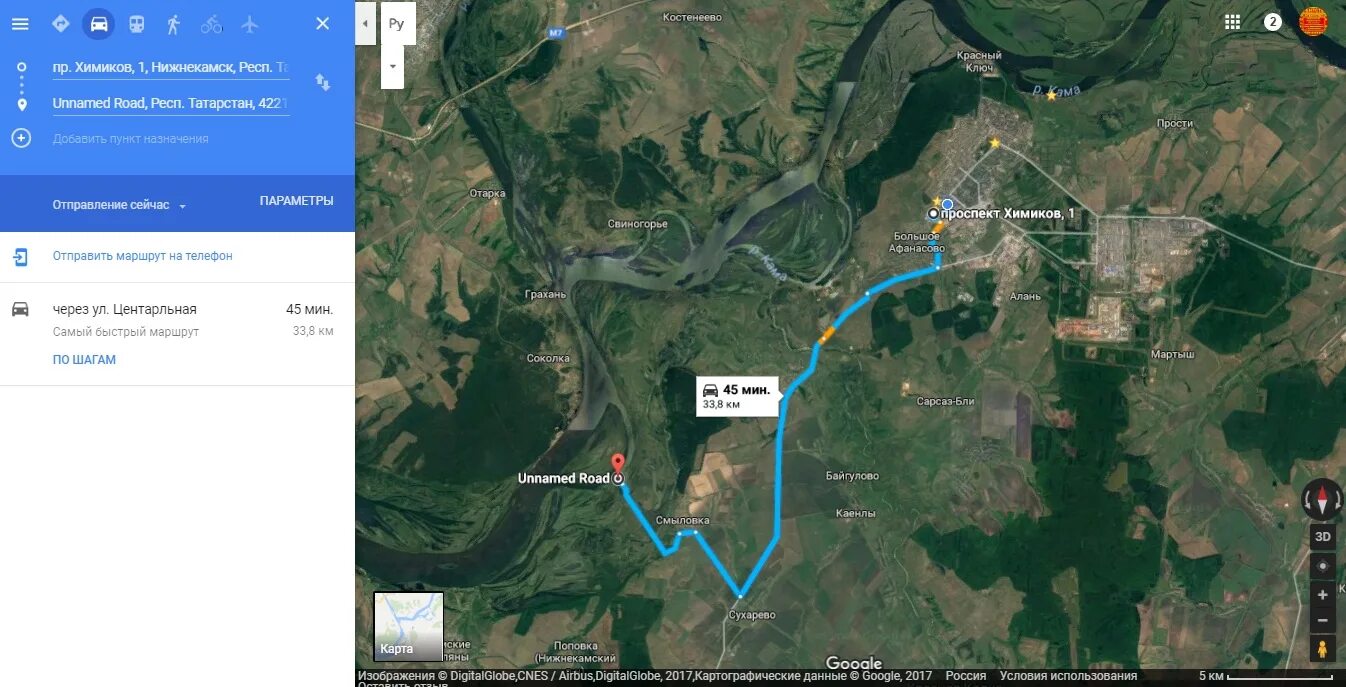Toggle the 3D map view
The image size is (1346, 687).
tap(1323, 537)
